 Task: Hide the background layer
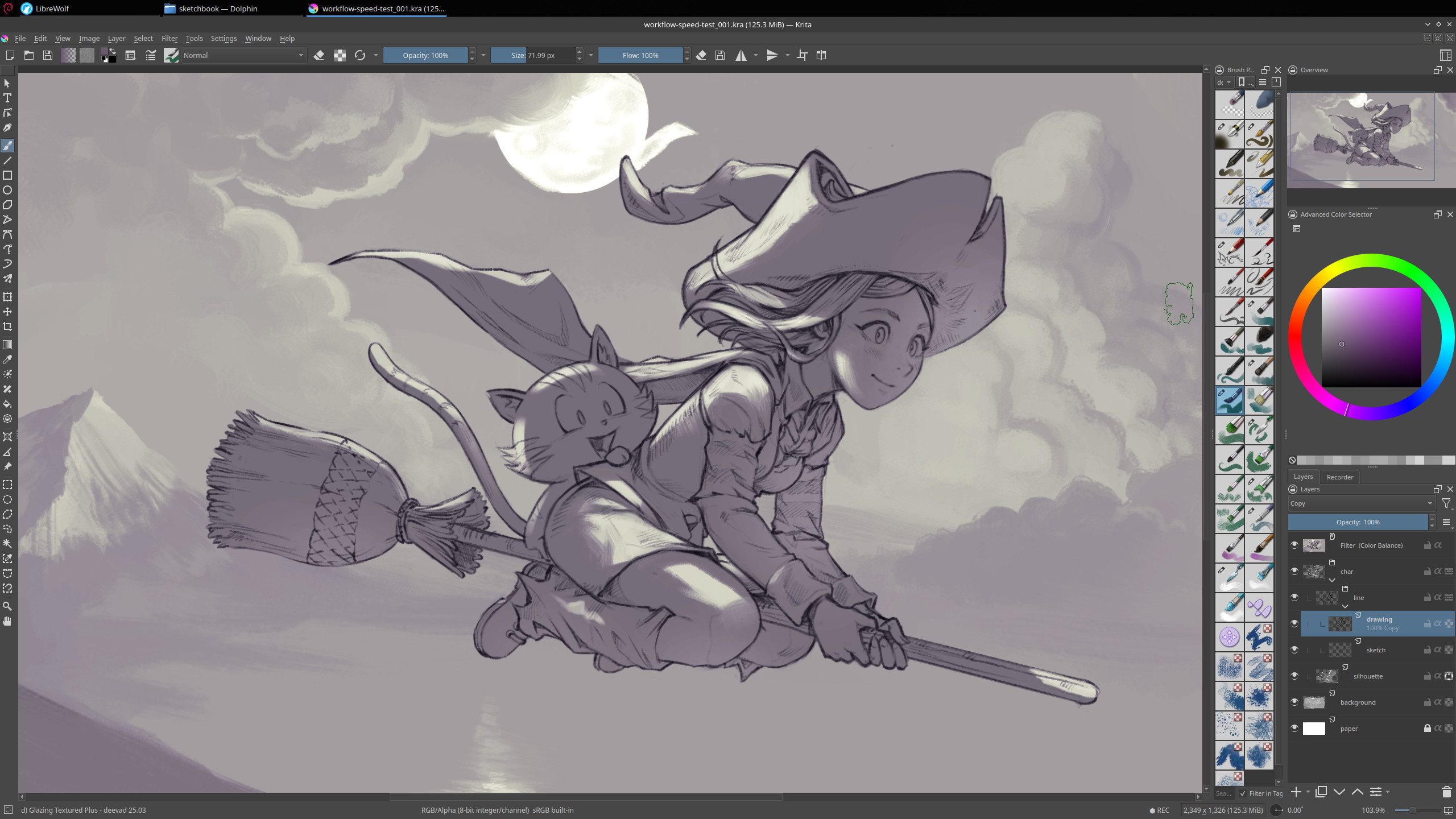tap(1294, 702)
